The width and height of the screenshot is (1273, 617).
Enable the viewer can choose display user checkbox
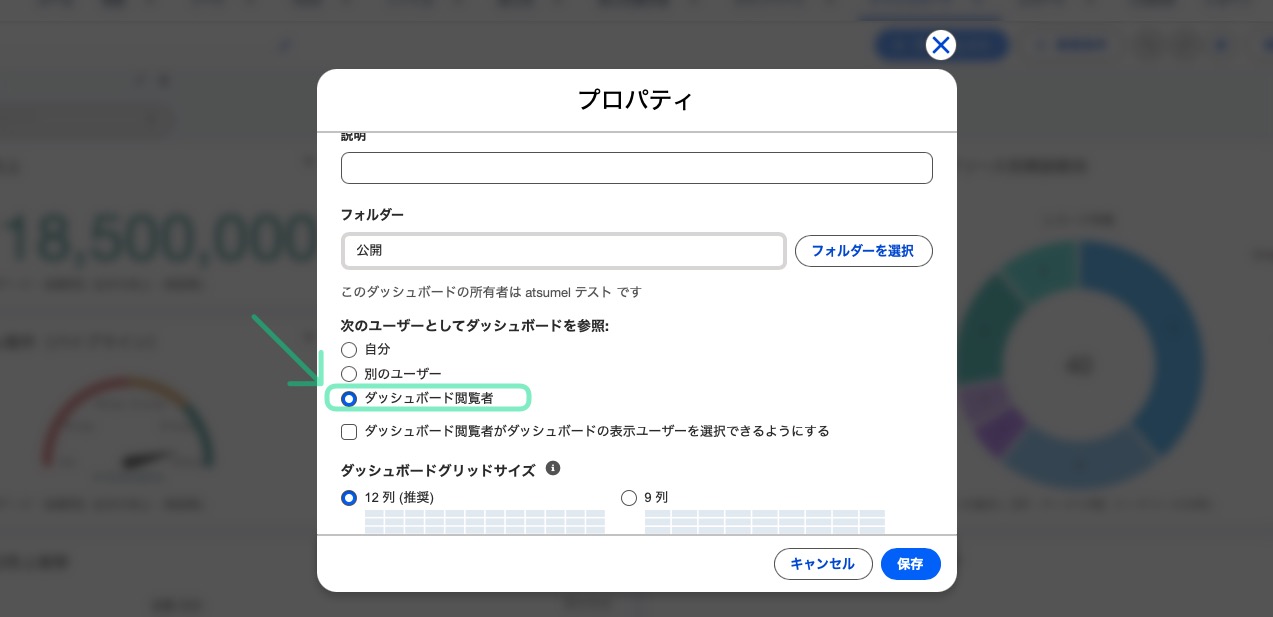tap(349, 432)
